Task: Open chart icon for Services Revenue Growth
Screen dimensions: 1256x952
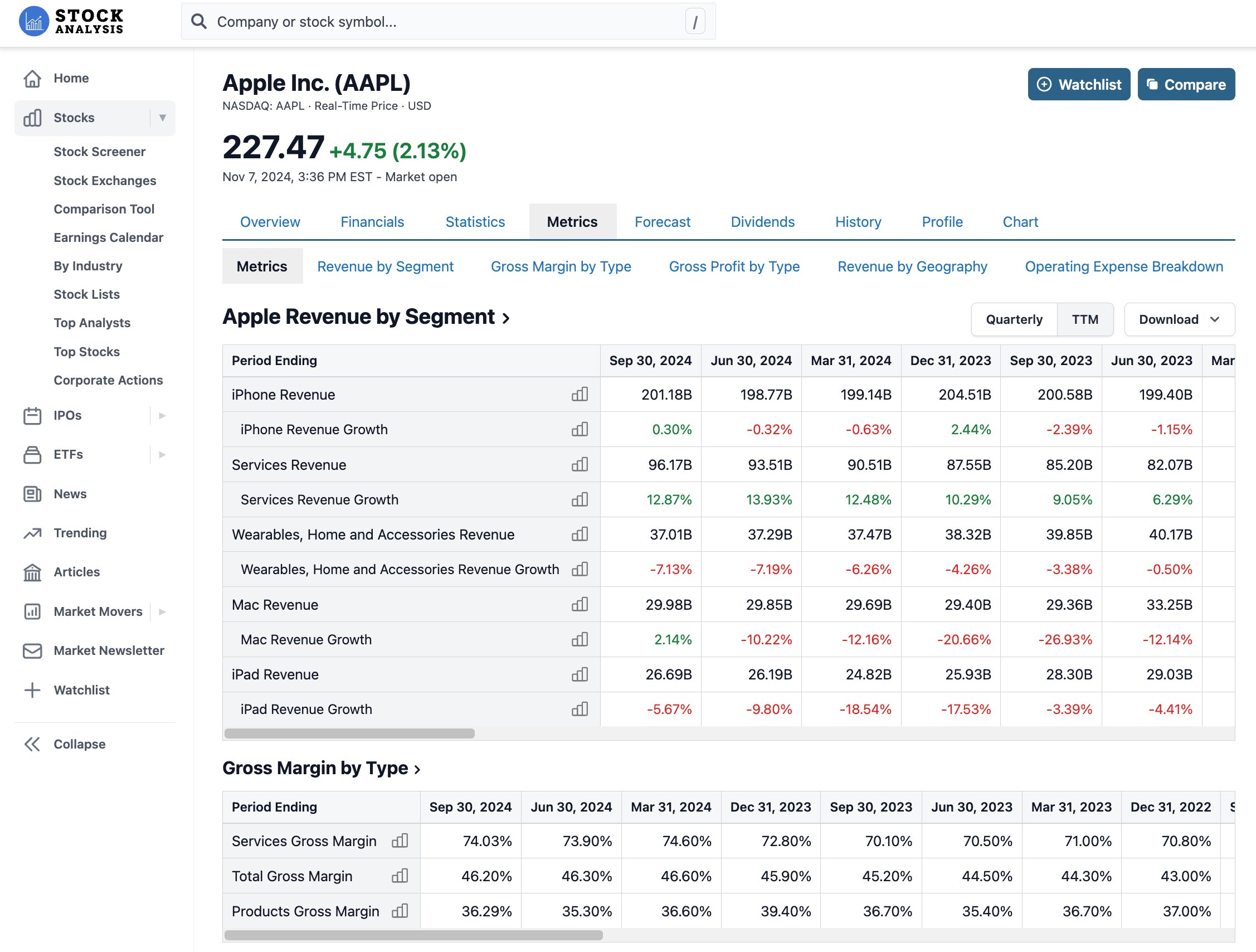Action: coord(580,499)
